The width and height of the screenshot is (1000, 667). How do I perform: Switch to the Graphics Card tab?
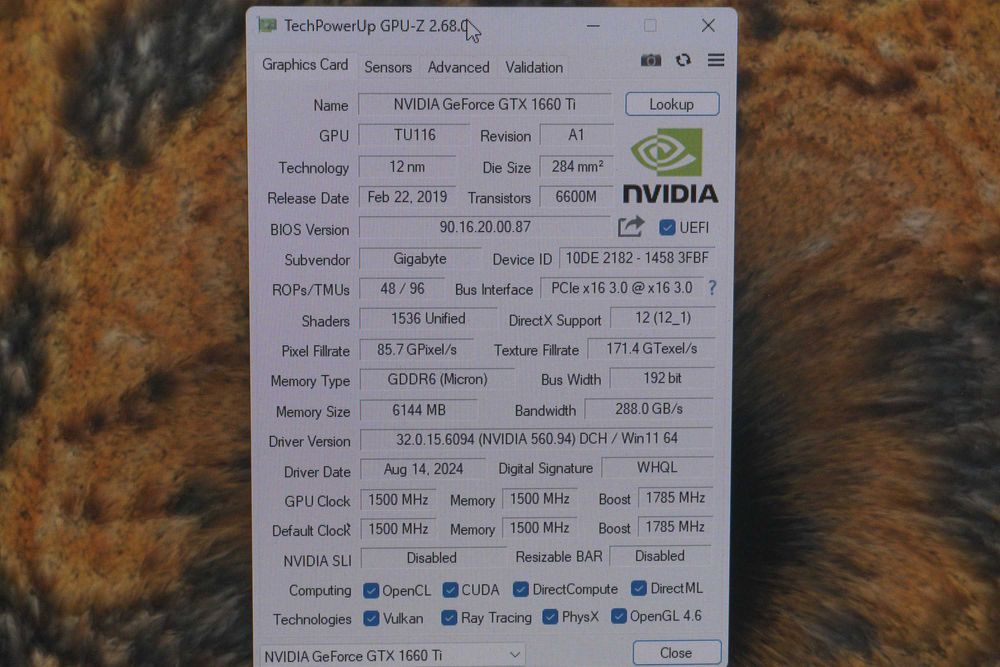coord(305,65)
